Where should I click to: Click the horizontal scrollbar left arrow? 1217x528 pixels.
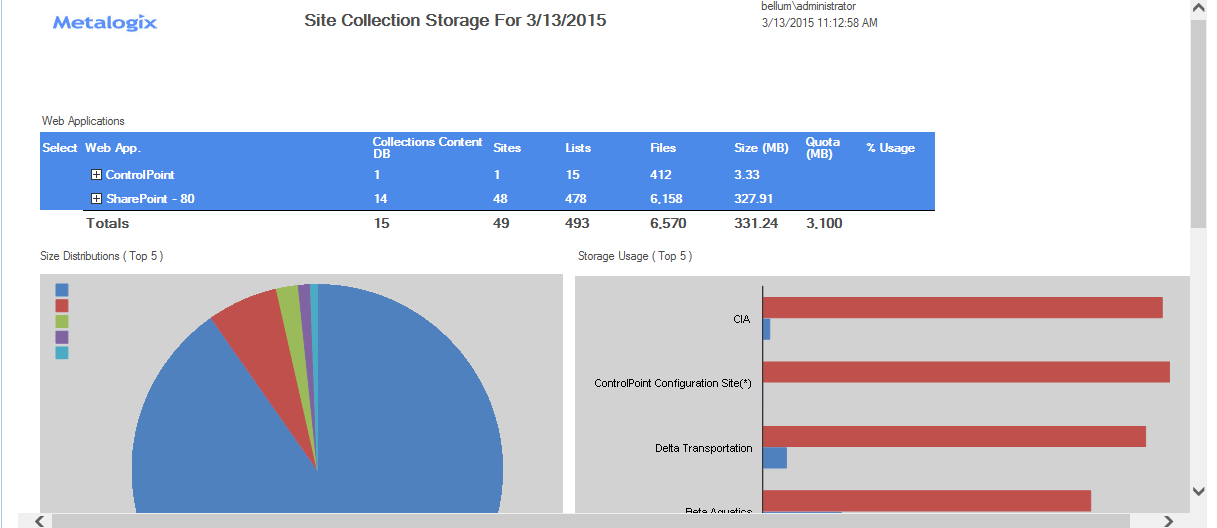pyautogui.click(x=39, y=521)
